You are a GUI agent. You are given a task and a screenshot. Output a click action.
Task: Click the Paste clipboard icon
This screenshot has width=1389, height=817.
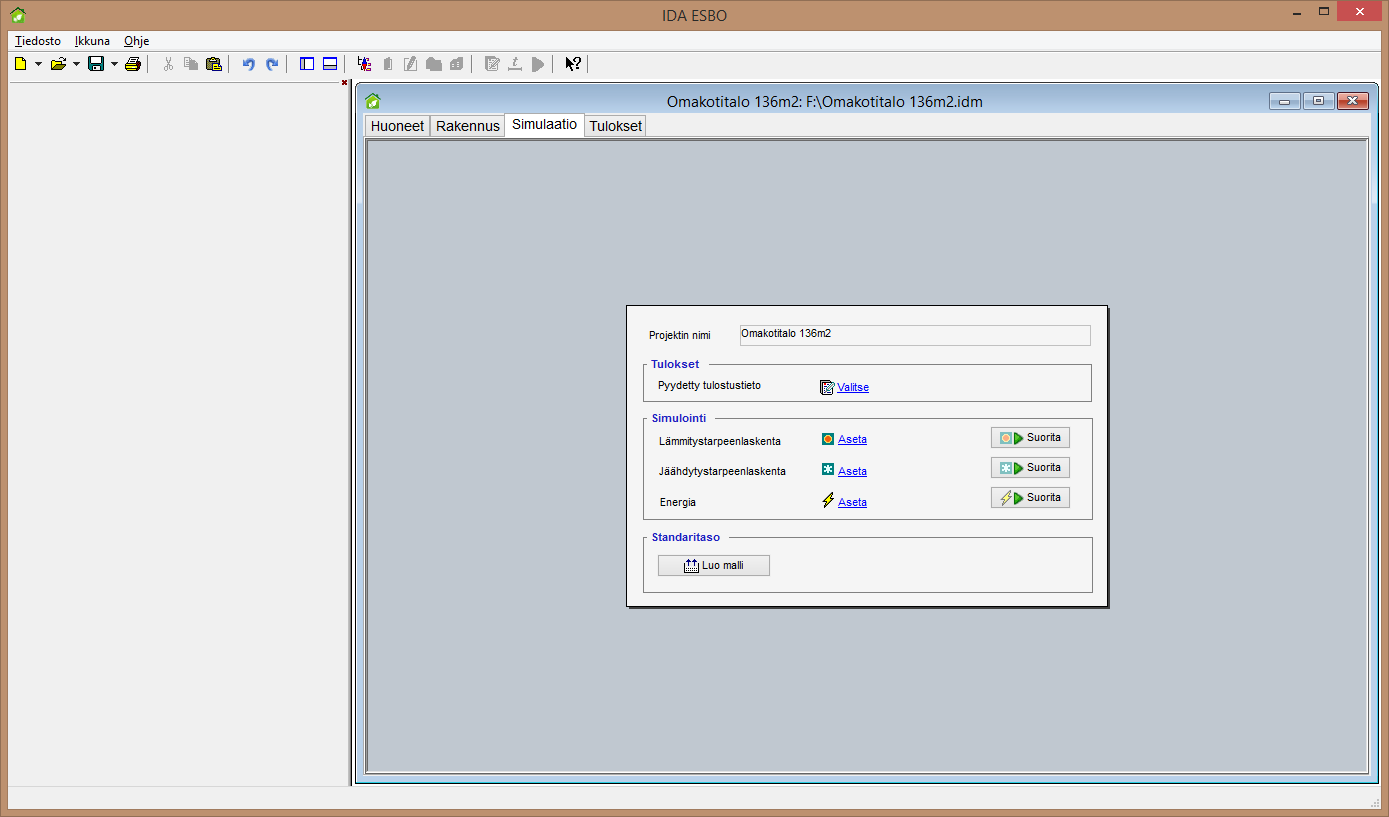click(213, 64)
